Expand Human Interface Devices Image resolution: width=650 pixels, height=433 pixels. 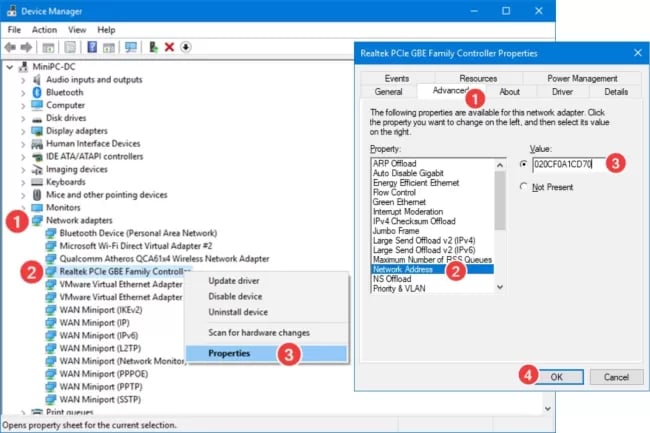click(x=23, y=144)
